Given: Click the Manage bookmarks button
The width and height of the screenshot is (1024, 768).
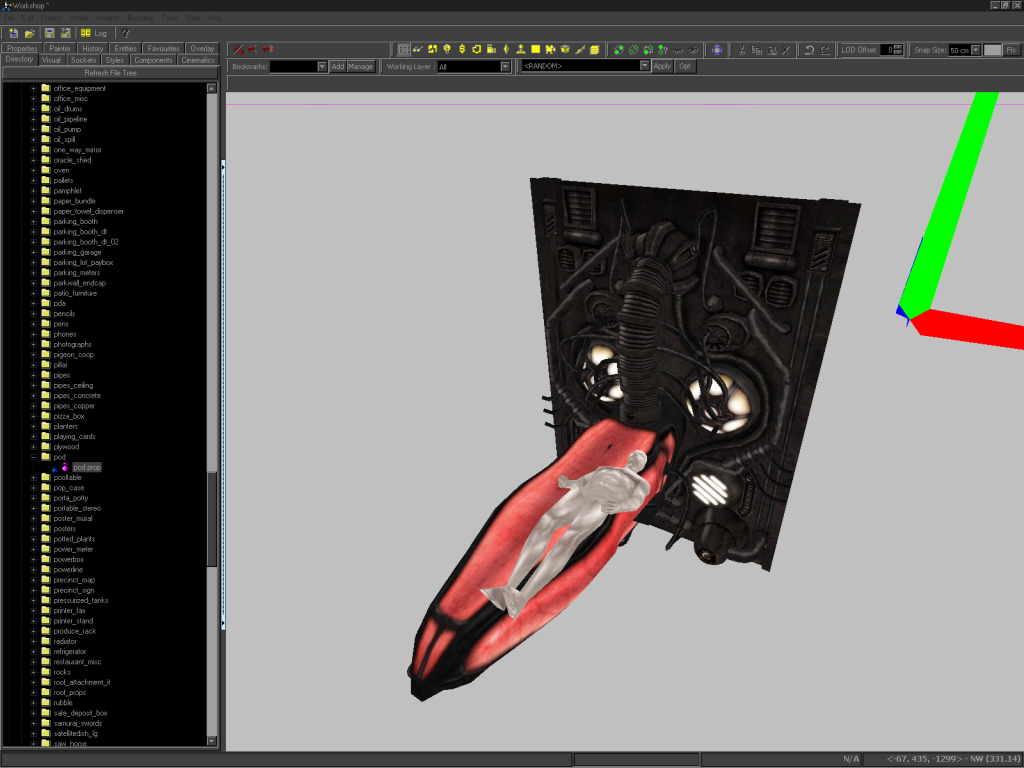Looking at the screenshot, I should point(361,66).
